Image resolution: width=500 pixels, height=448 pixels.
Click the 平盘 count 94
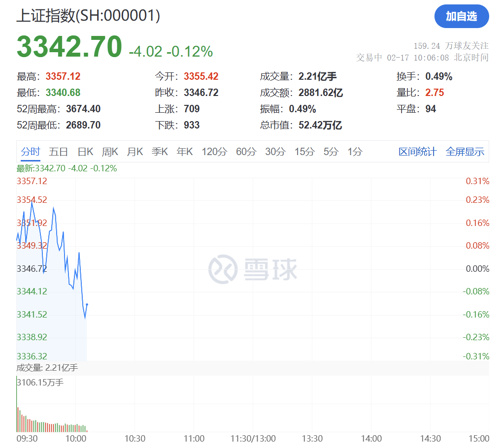pyautogui.click(x=431, y=109)
